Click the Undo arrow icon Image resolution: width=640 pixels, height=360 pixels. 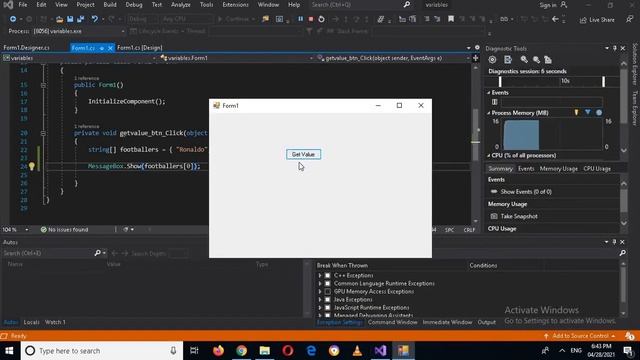coord(94,19)
